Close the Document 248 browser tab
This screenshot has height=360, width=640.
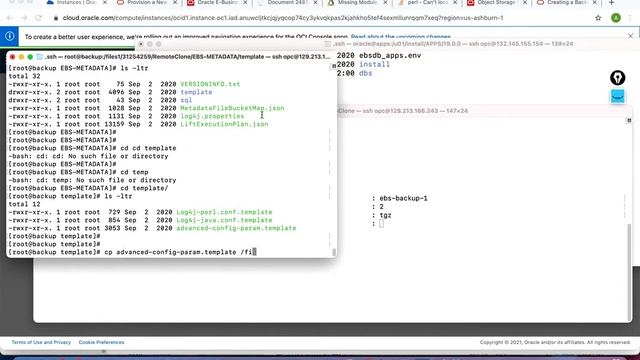(x=315, y=3)
